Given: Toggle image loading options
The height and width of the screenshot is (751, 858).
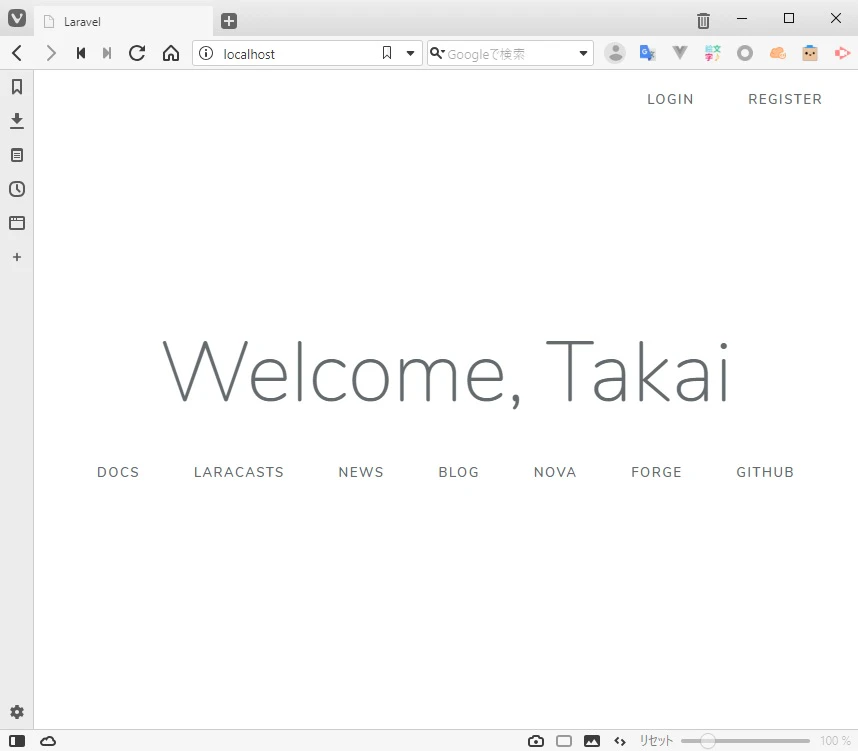Looking at the screenshot, I should (592, 741).
